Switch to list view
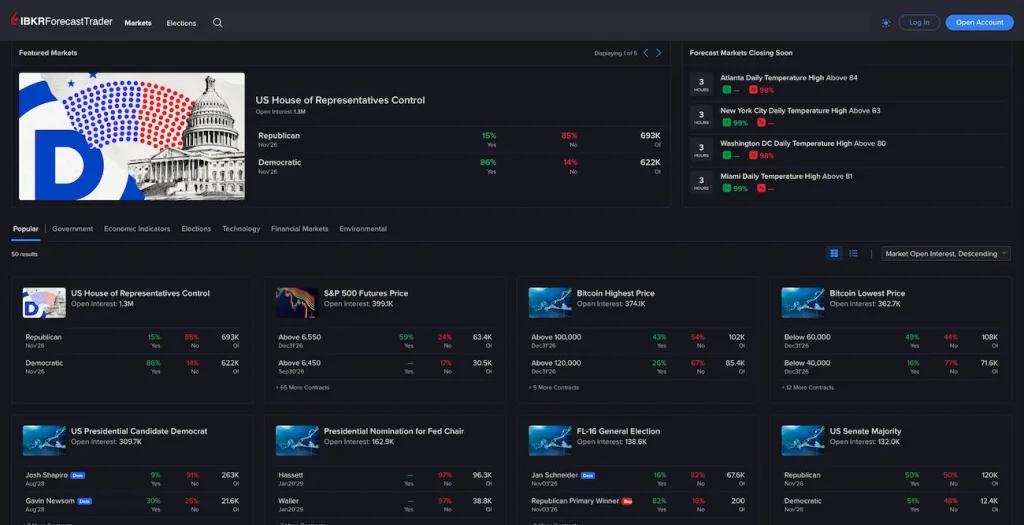This screenshot has width=1024, height=525. coord(853,253)
